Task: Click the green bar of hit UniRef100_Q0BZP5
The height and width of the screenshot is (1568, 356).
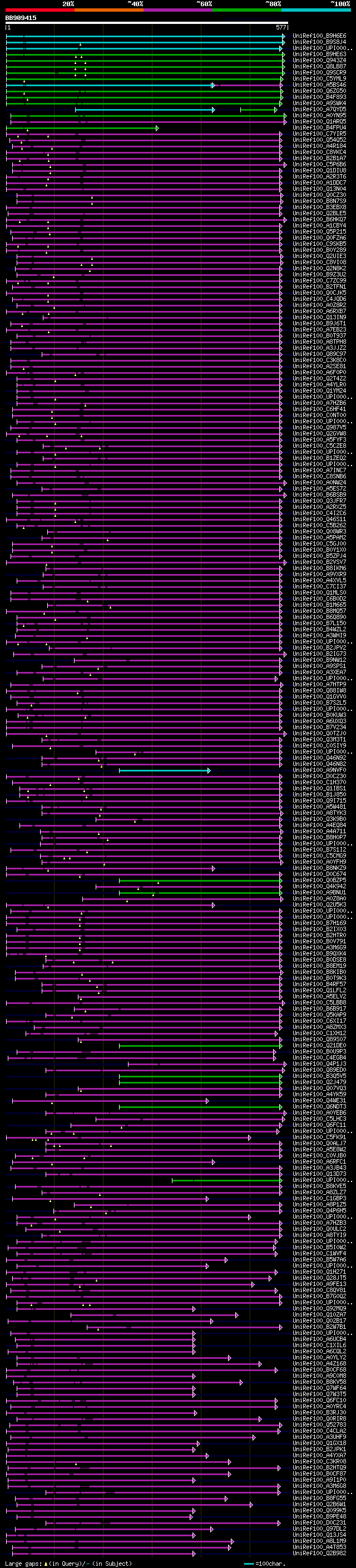Action: click(x=201, y=881)
